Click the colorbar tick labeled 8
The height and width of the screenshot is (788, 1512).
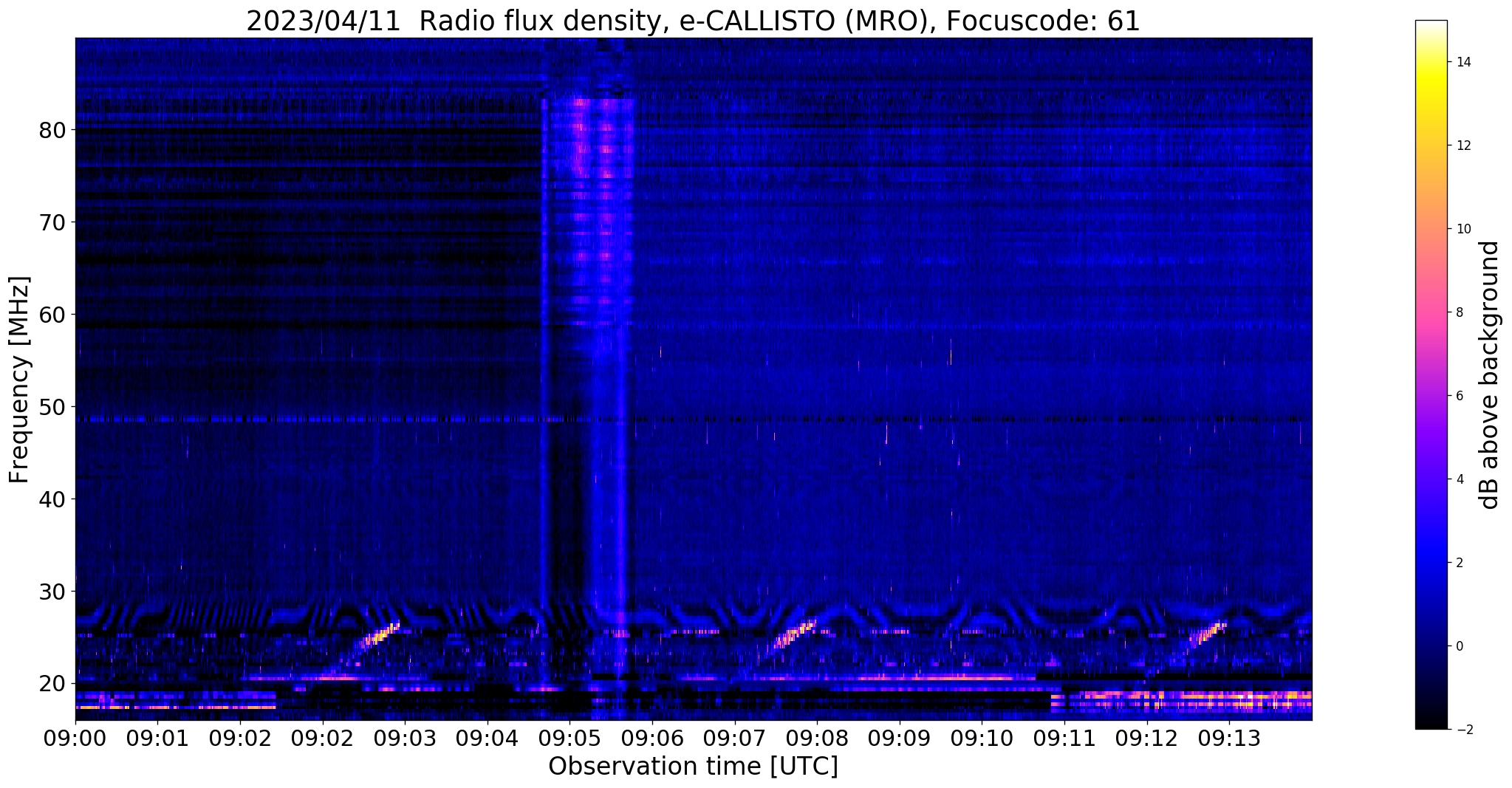pos(1459,312)
